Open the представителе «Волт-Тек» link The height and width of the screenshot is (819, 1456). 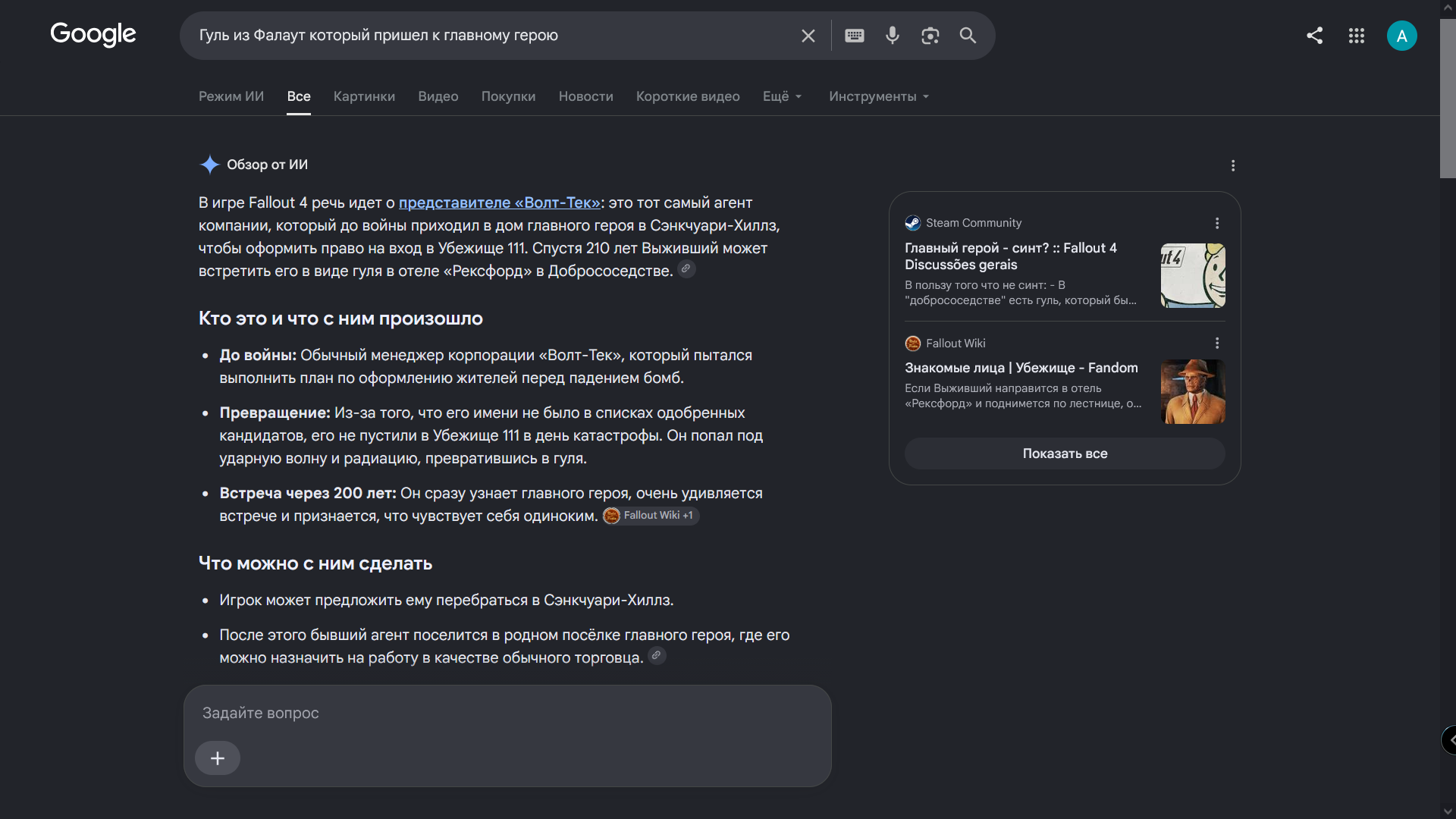[x=500, y=202]
